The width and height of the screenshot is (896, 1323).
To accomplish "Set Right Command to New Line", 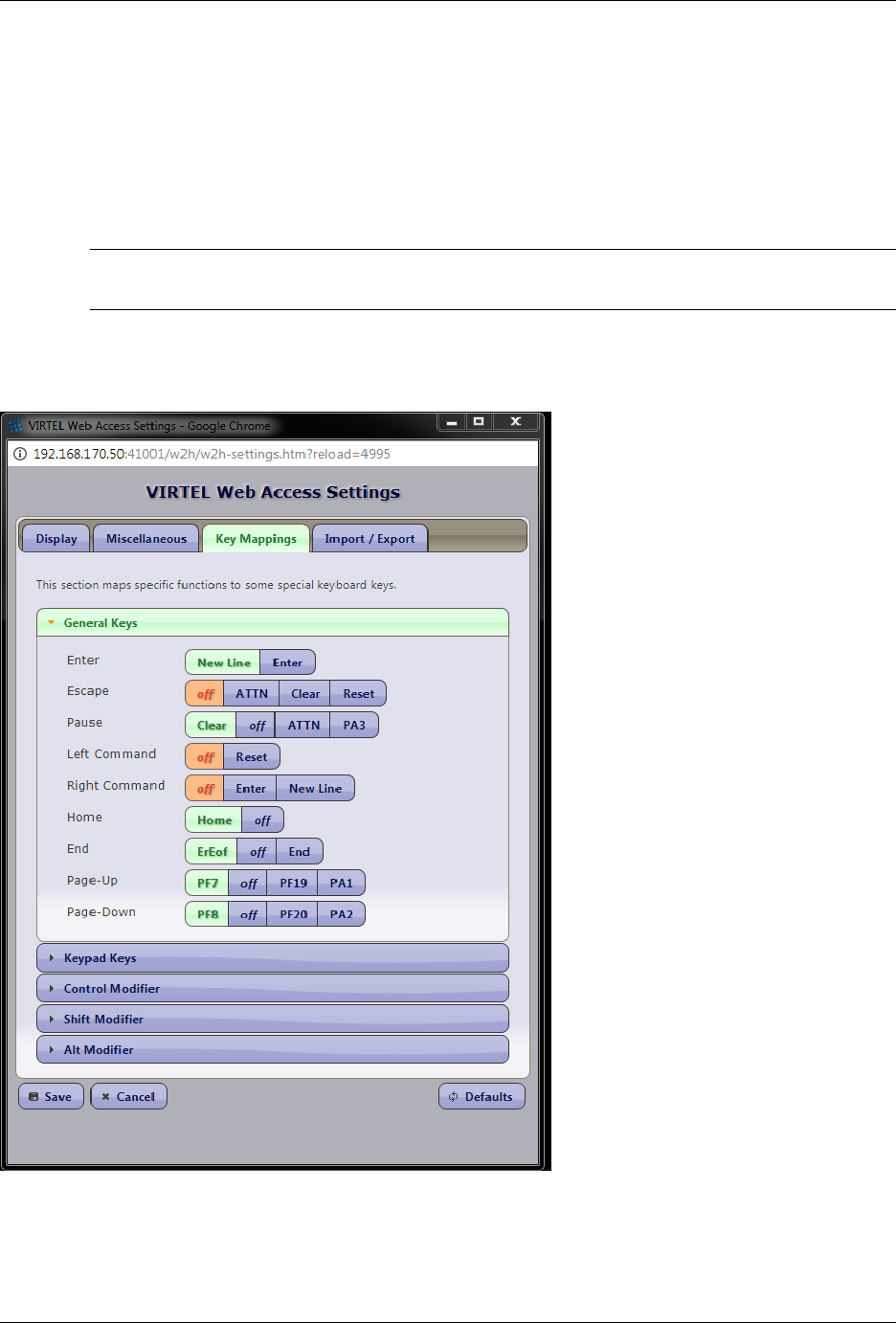I will 316,789.
